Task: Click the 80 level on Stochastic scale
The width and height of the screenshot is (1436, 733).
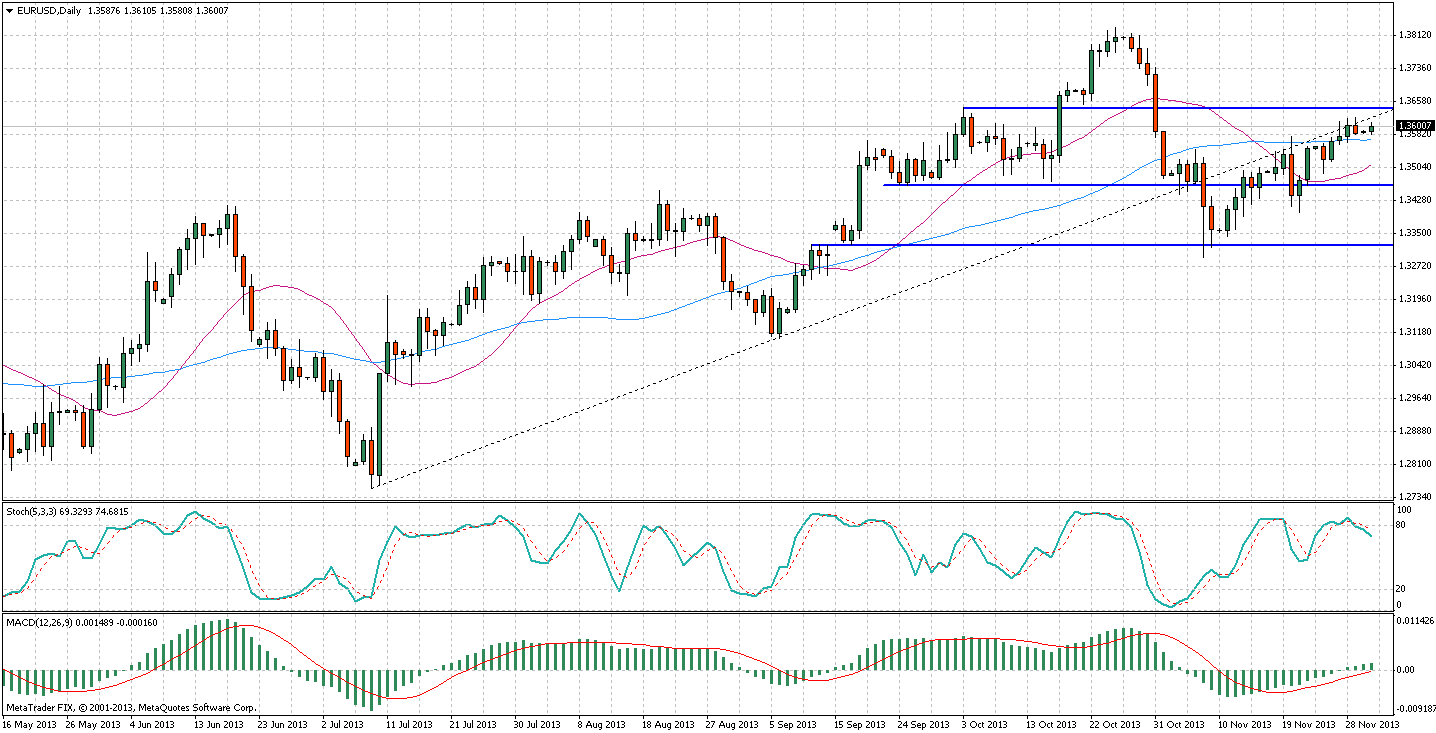Action: 1403,523
